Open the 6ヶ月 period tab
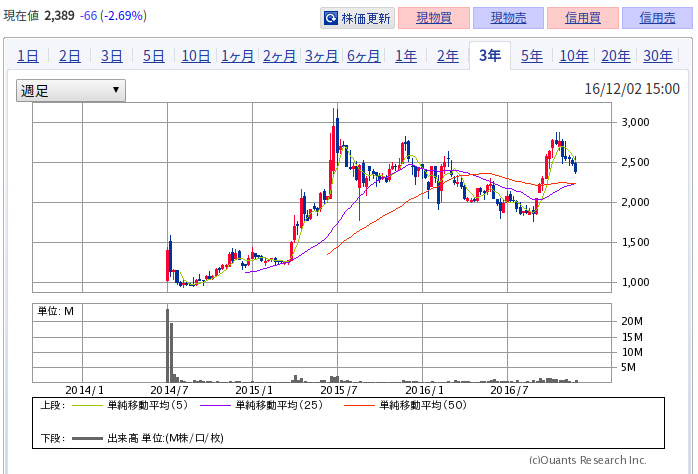The height and width of the screenshot is (474, 698). tap(364, 56)
